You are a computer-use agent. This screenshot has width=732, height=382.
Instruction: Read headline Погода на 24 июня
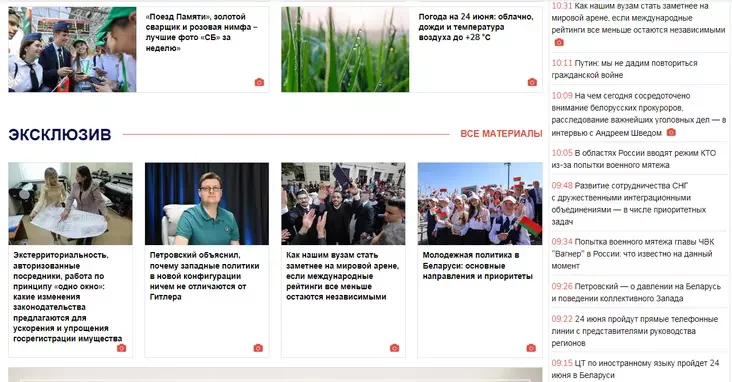tap(475, 27)
